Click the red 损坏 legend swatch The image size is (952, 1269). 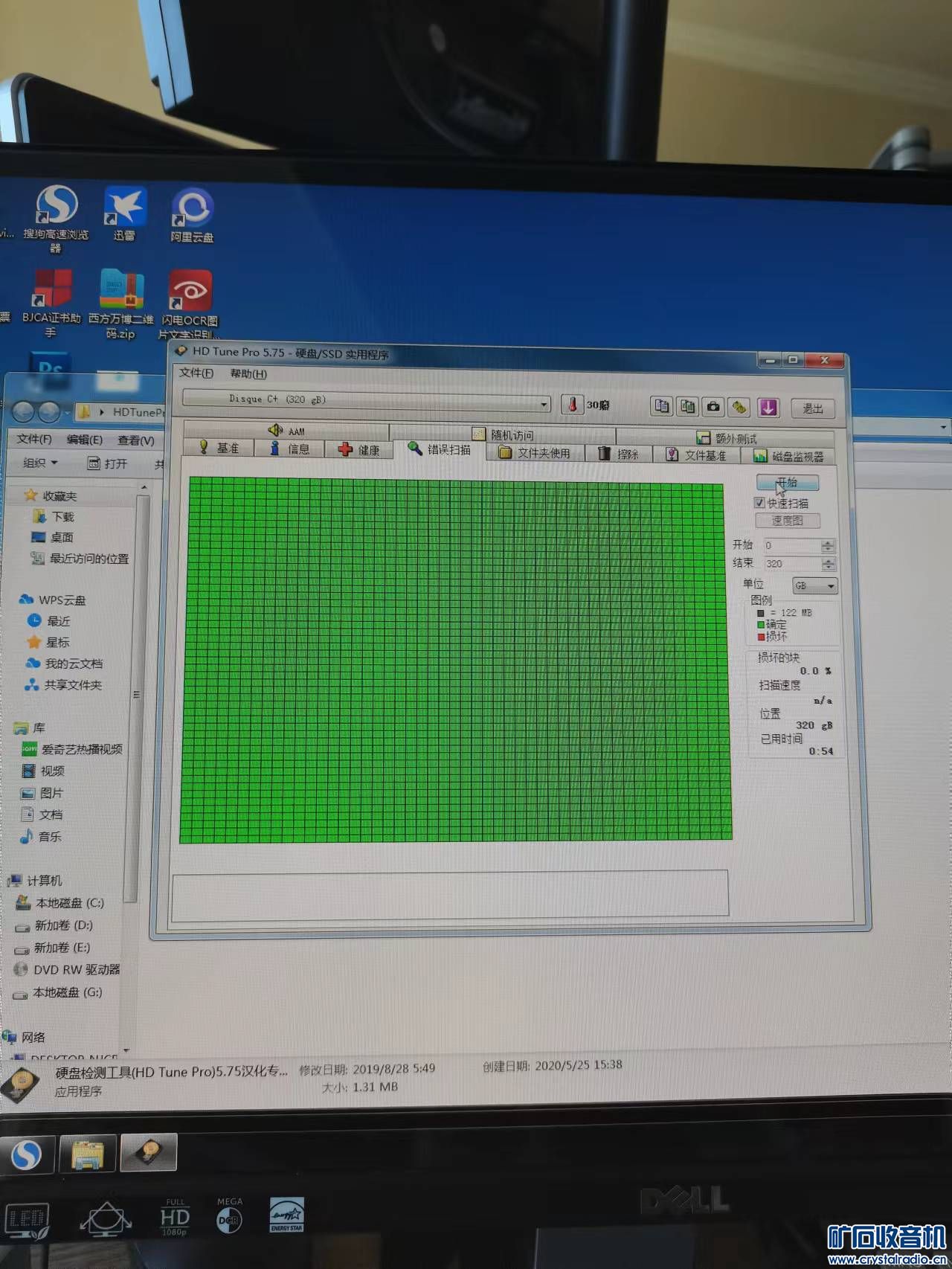coord(761,637)
